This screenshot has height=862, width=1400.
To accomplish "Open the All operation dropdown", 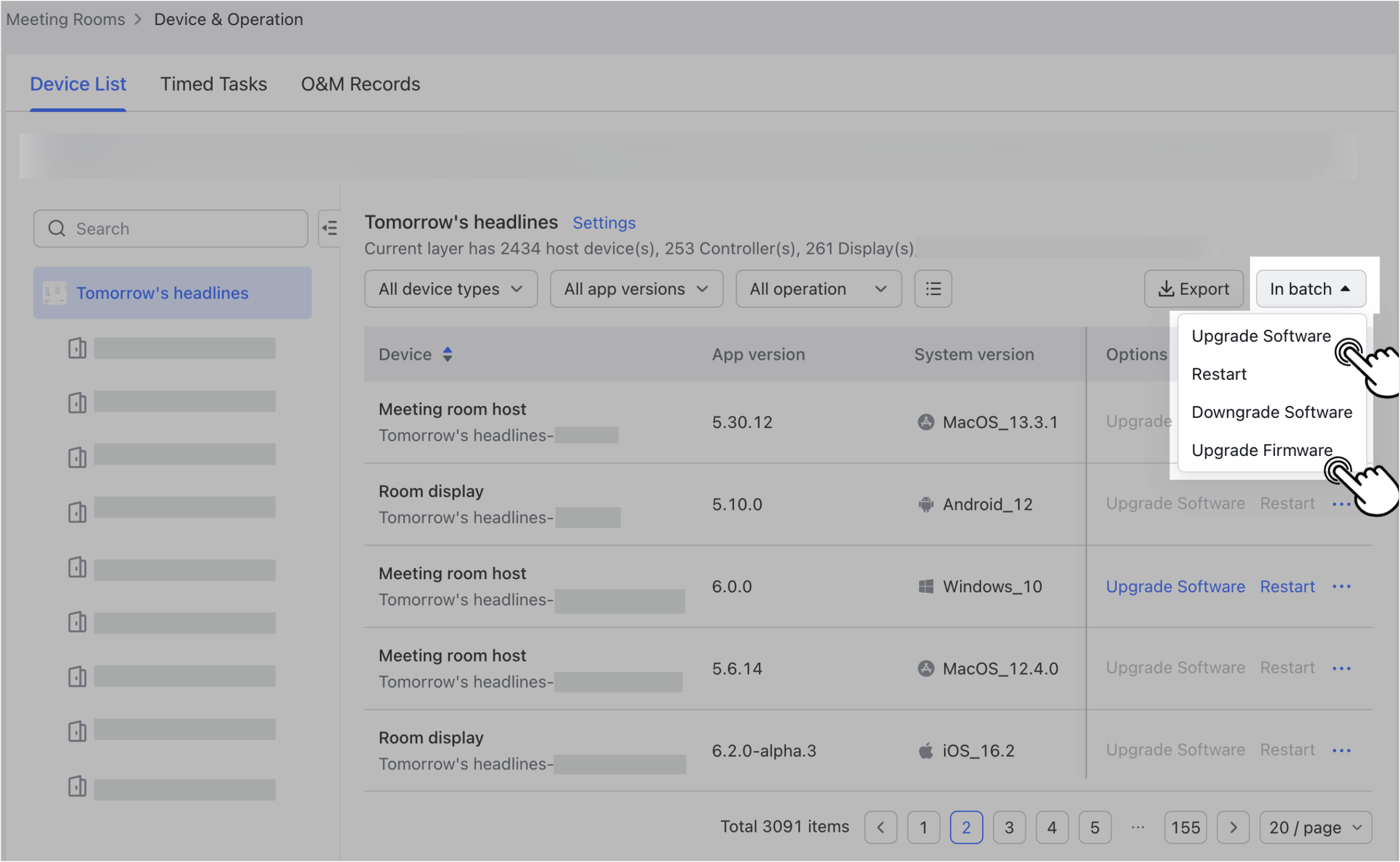I will tap(818, 288).
